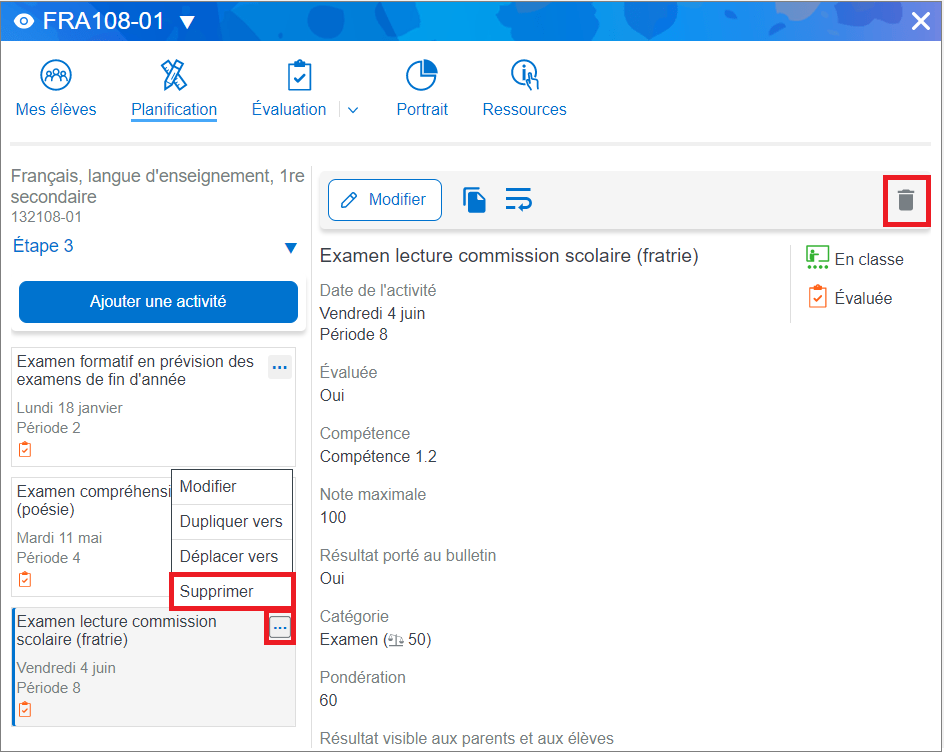The image size is (944, 753).
Task: Switch to the Planification tab
Action: (x=174, y=109)
